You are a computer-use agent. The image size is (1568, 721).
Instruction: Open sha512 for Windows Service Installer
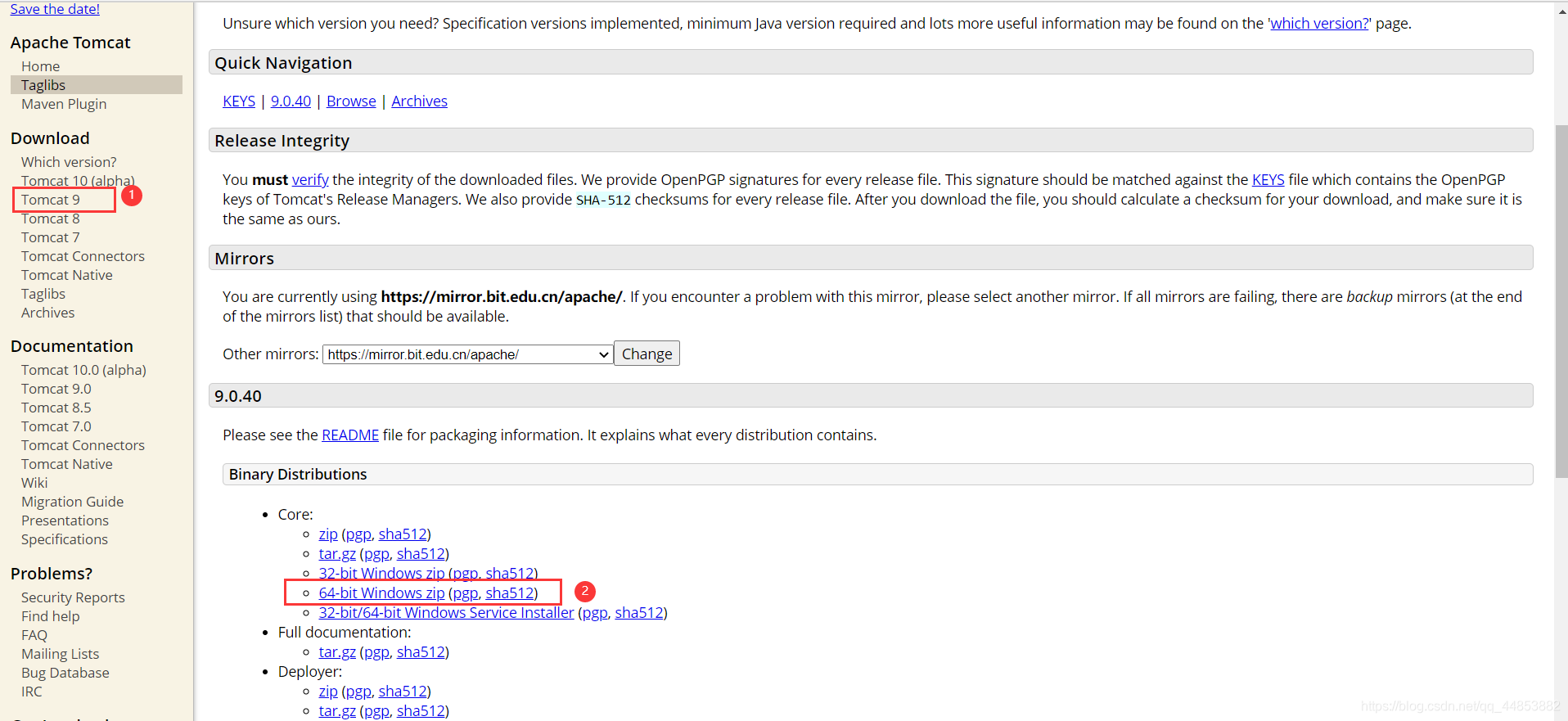pos(638,613)
